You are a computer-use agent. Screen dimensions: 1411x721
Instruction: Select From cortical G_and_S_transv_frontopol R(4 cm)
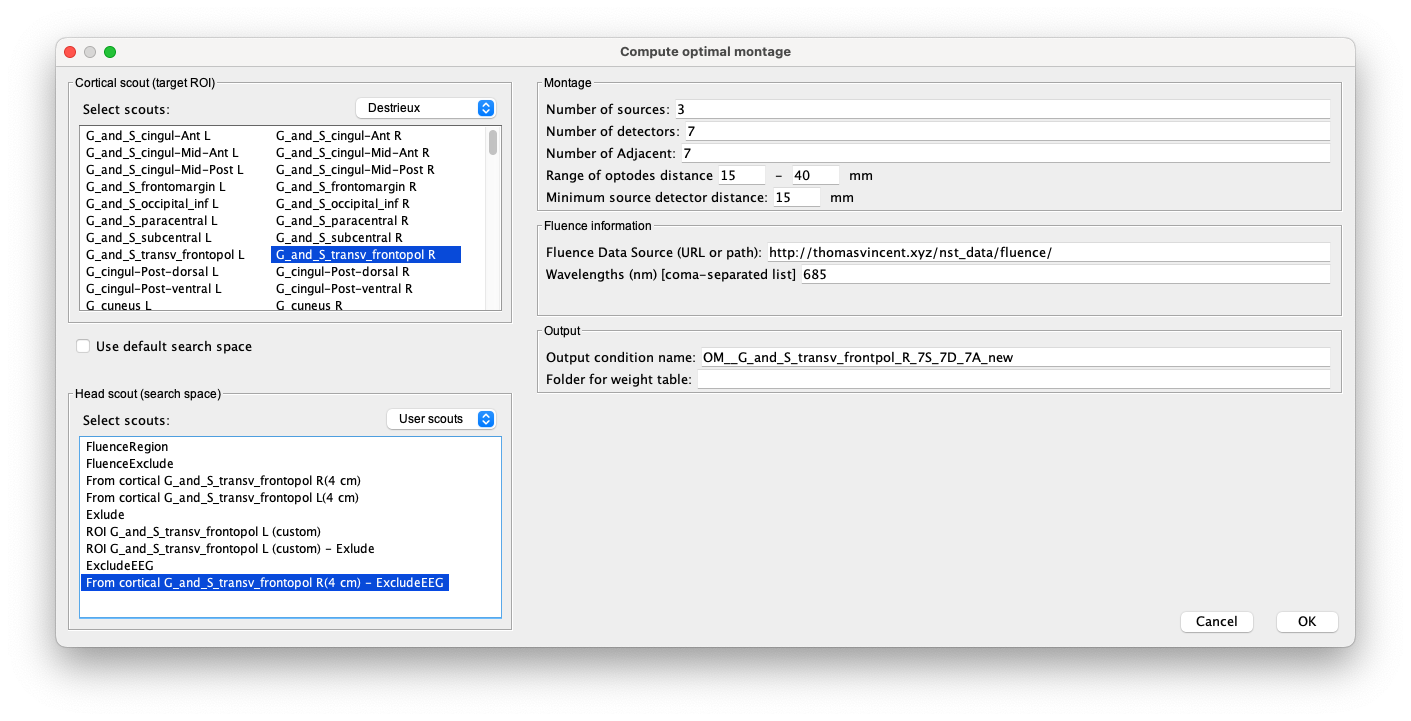223,480
